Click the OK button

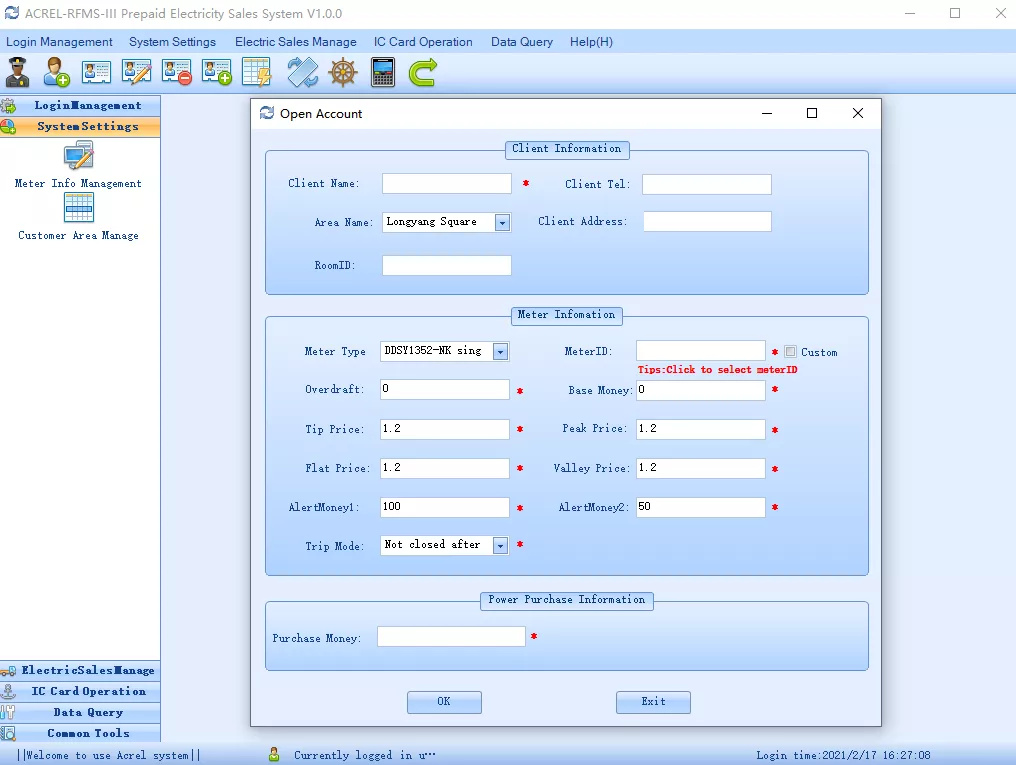444,702
